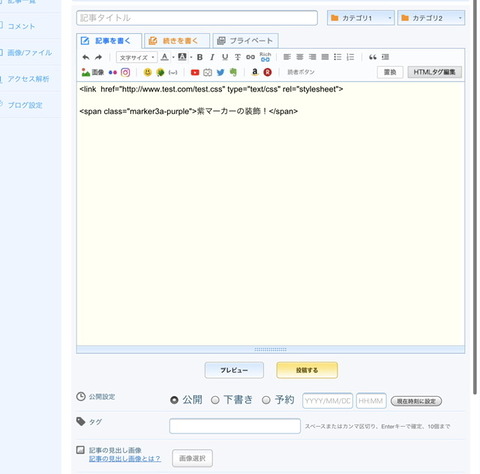
Task: Insert an Evernote item
Action: pos(233,72)
